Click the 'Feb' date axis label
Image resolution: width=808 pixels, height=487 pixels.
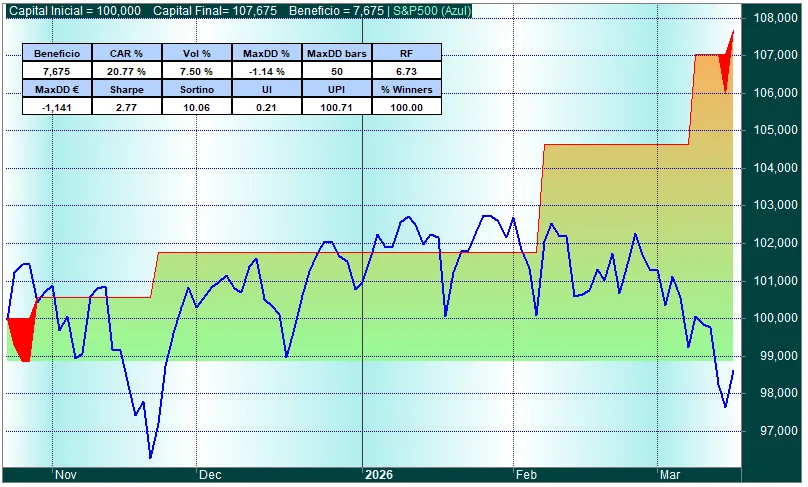click(x=526, y=475)
